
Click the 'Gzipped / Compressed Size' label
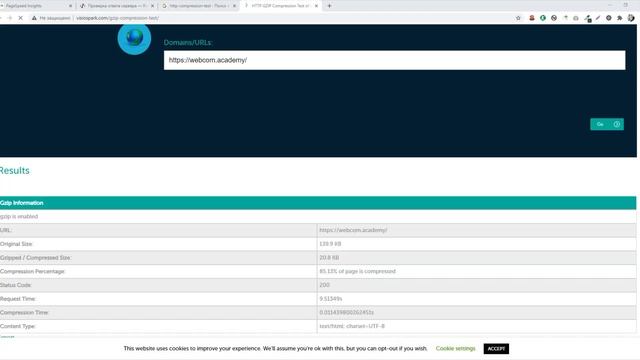click(x=36, y=258)
